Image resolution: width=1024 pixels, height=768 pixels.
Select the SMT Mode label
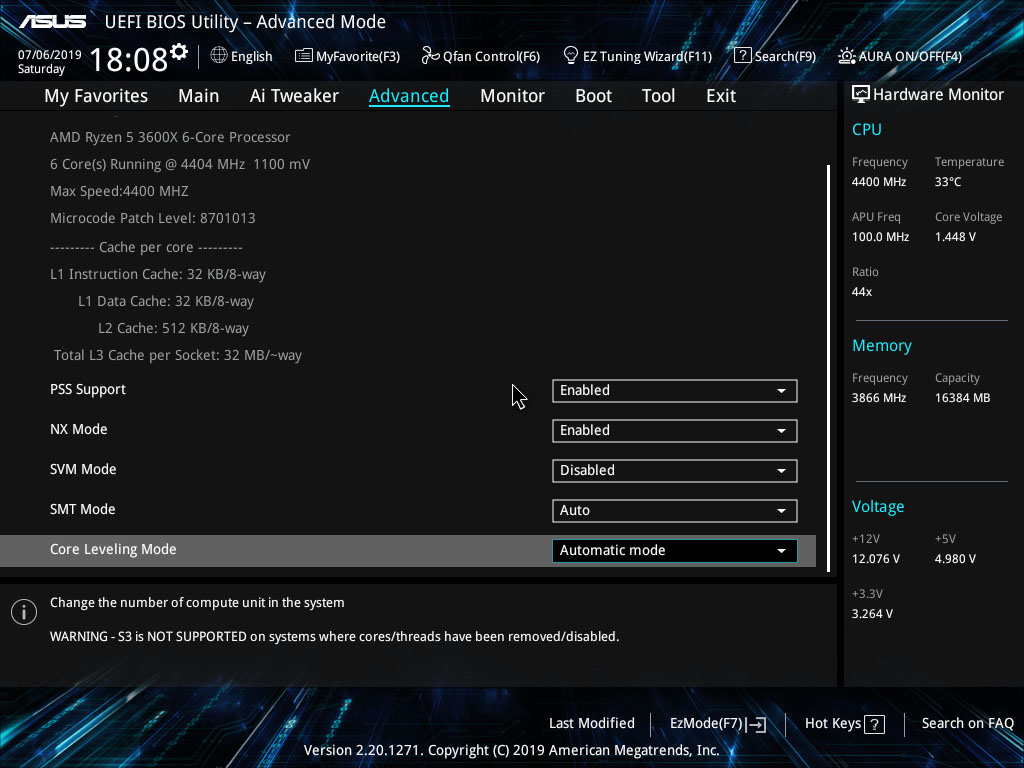pyautogui.click(x=82, y=509)
